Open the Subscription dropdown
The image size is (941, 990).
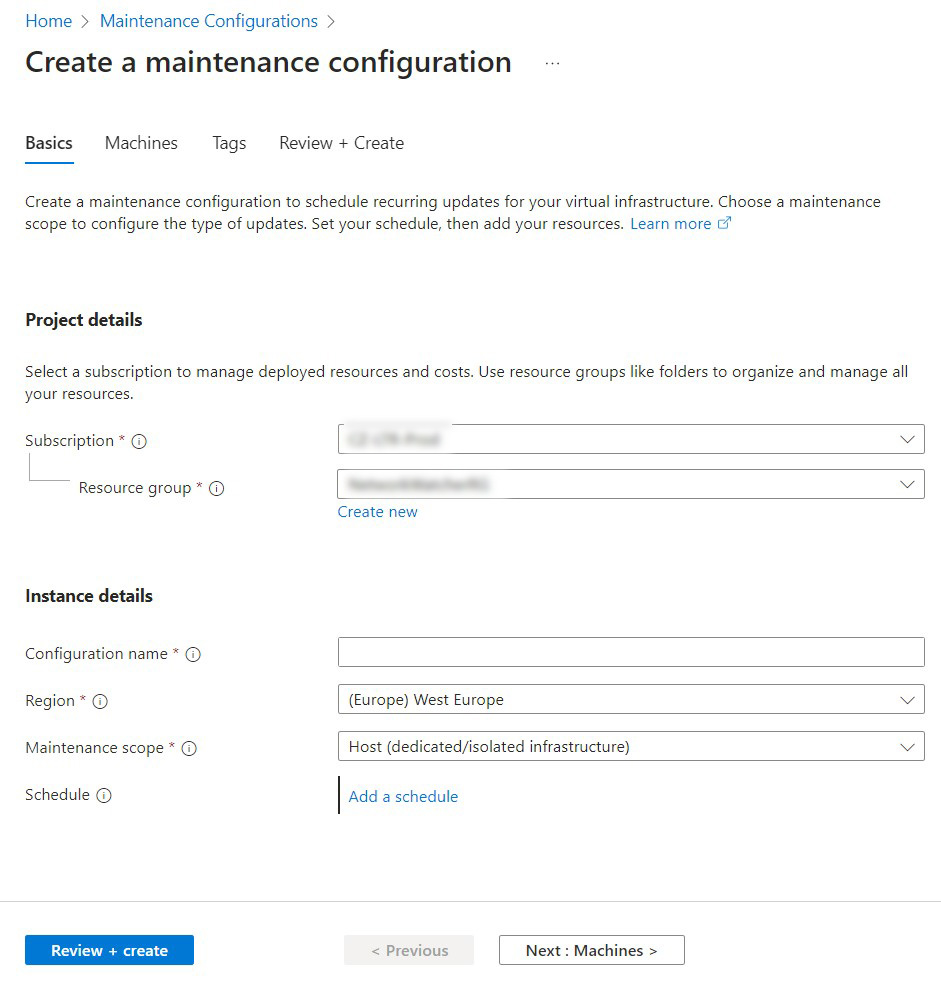[631, 439]
